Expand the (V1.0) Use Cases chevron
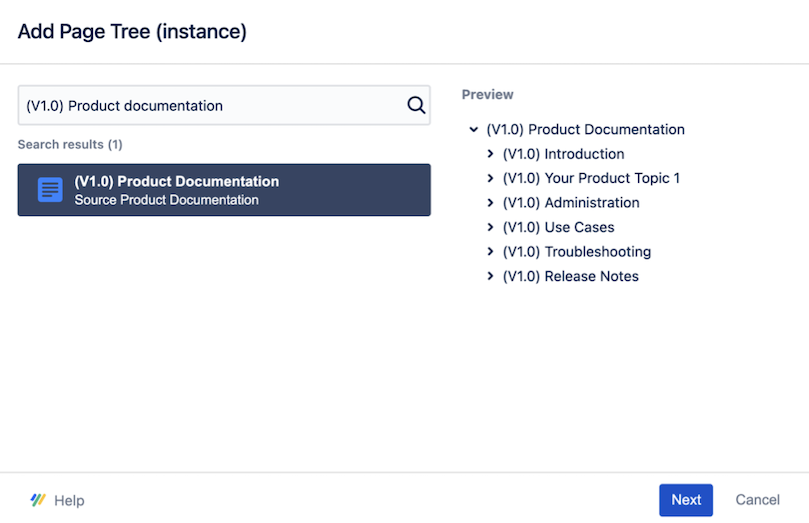809x523 pixels. tap(490, 227)
